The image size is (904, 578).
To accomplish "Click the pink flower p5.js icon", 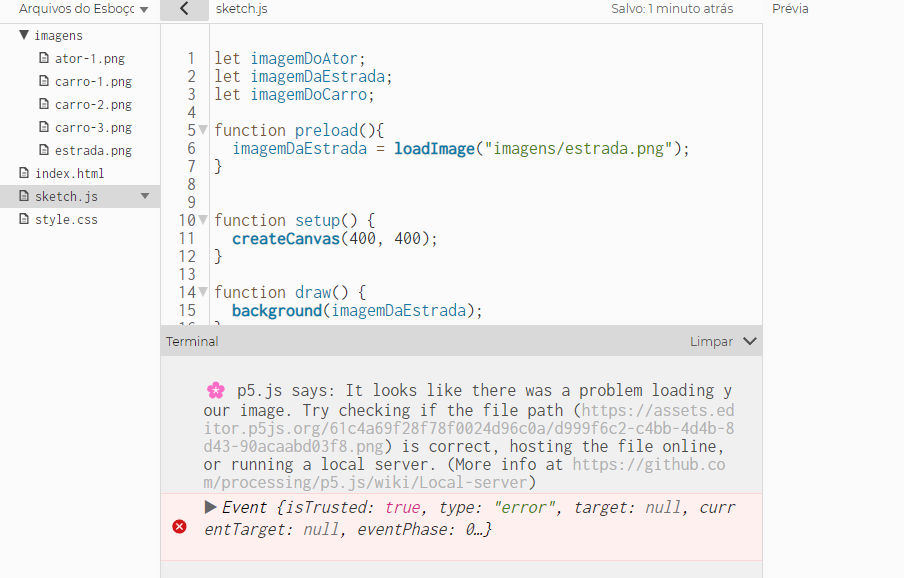I will pos(216,390).
